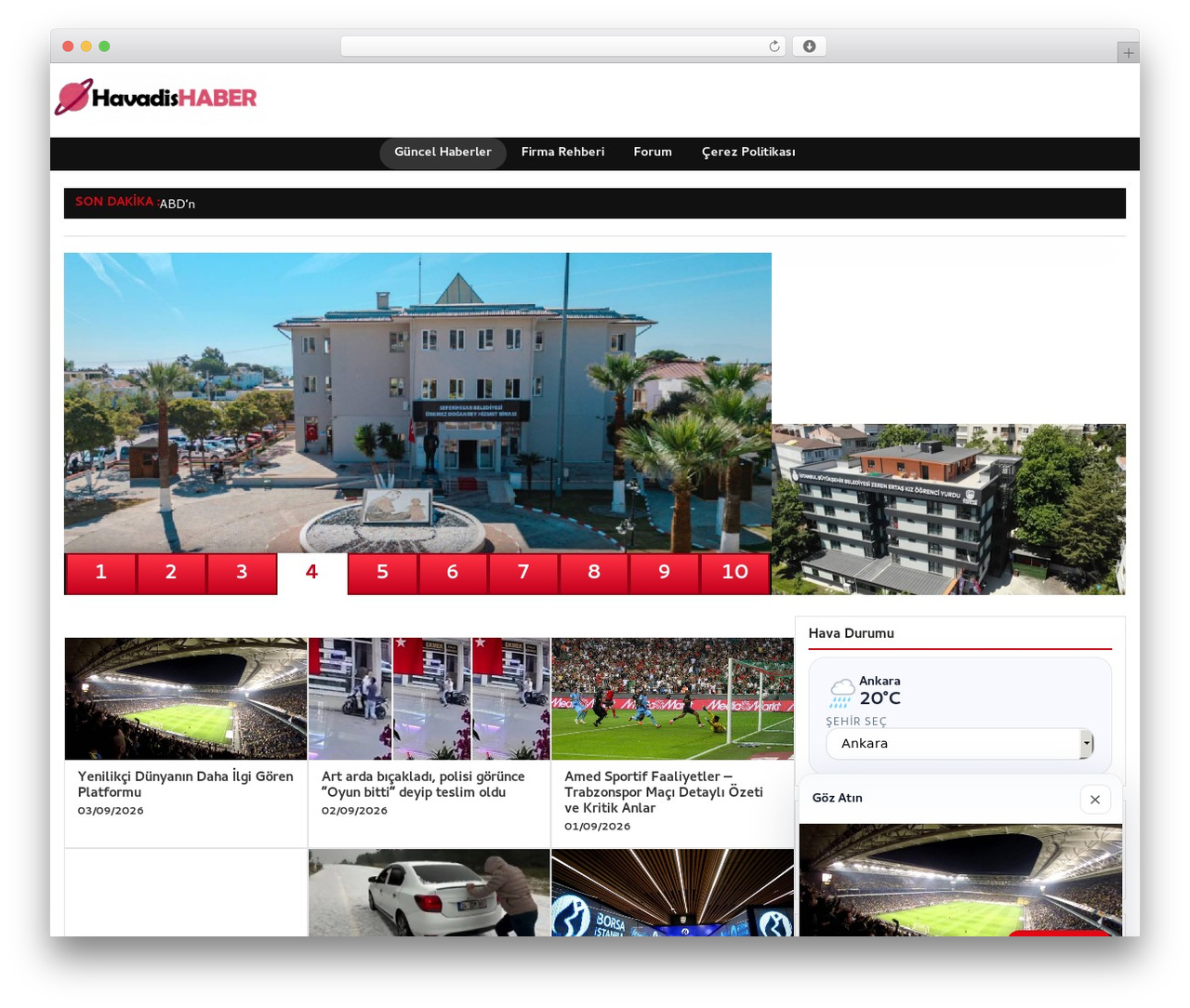This screenshot has height=1008, width=1190.
Task: Select slider page 6
Action: point(453,573)
